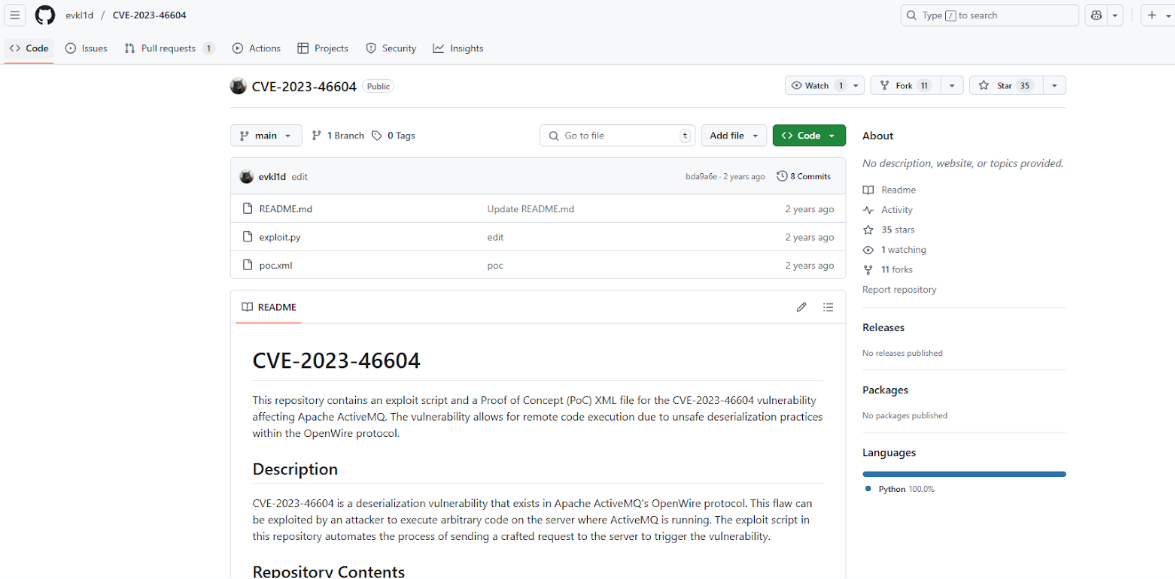Open the Actions tab
The image size is (1175, 579).
256,48
